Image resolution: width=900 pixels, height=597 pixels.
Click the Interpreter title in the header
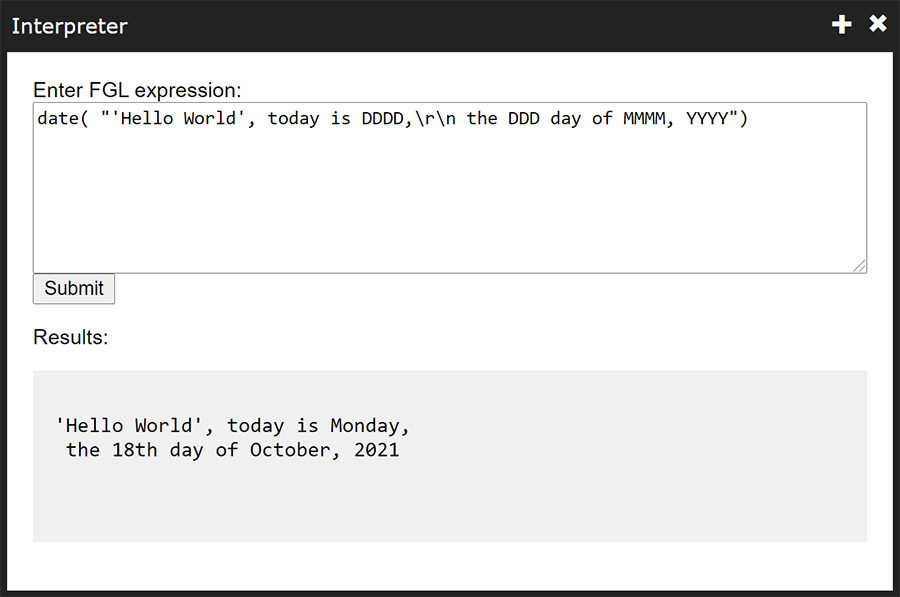click(x=69, y=26)
